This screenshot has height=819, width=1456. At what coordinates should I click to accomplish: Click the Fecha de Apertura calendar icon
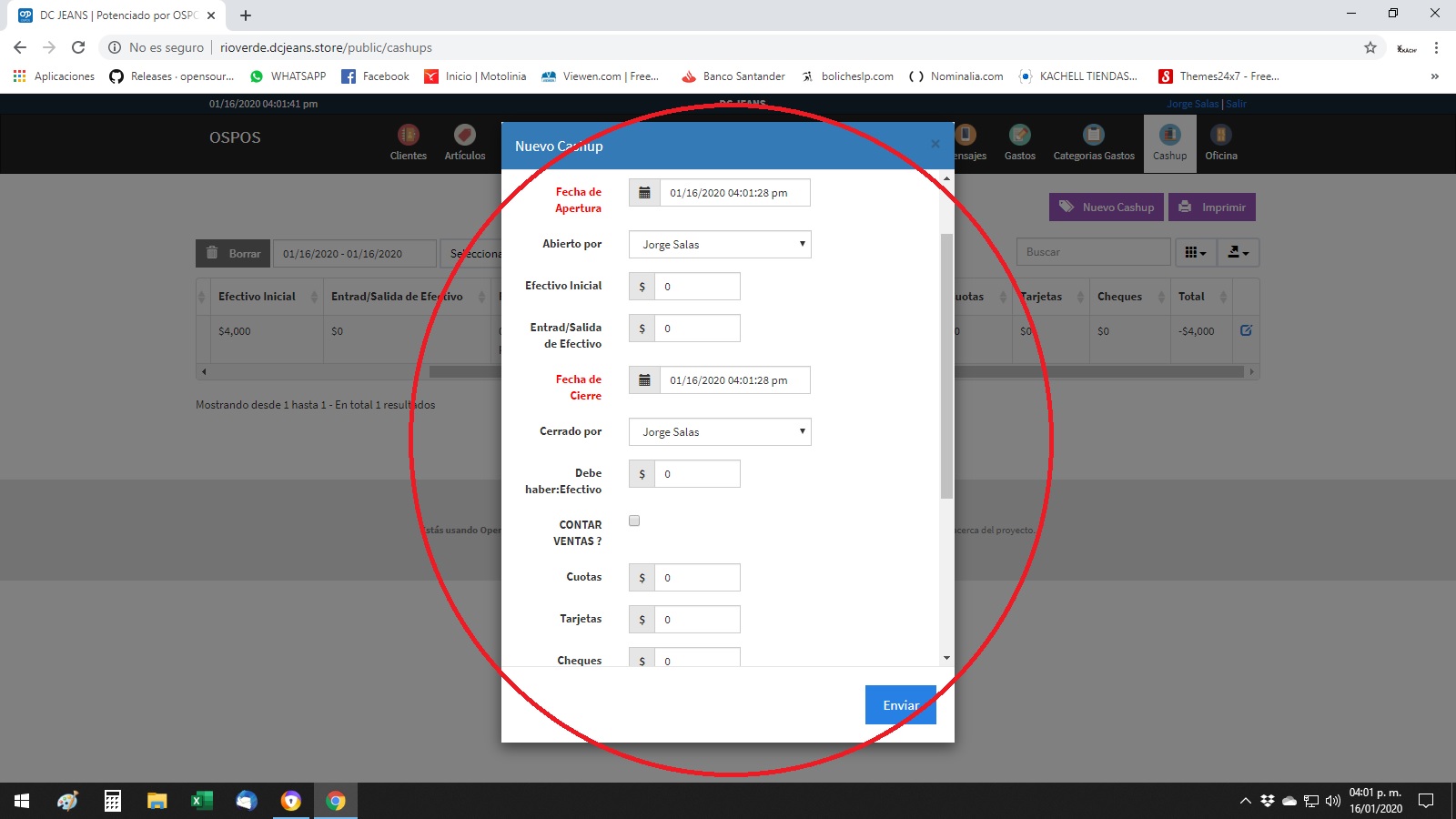point(645,192)
